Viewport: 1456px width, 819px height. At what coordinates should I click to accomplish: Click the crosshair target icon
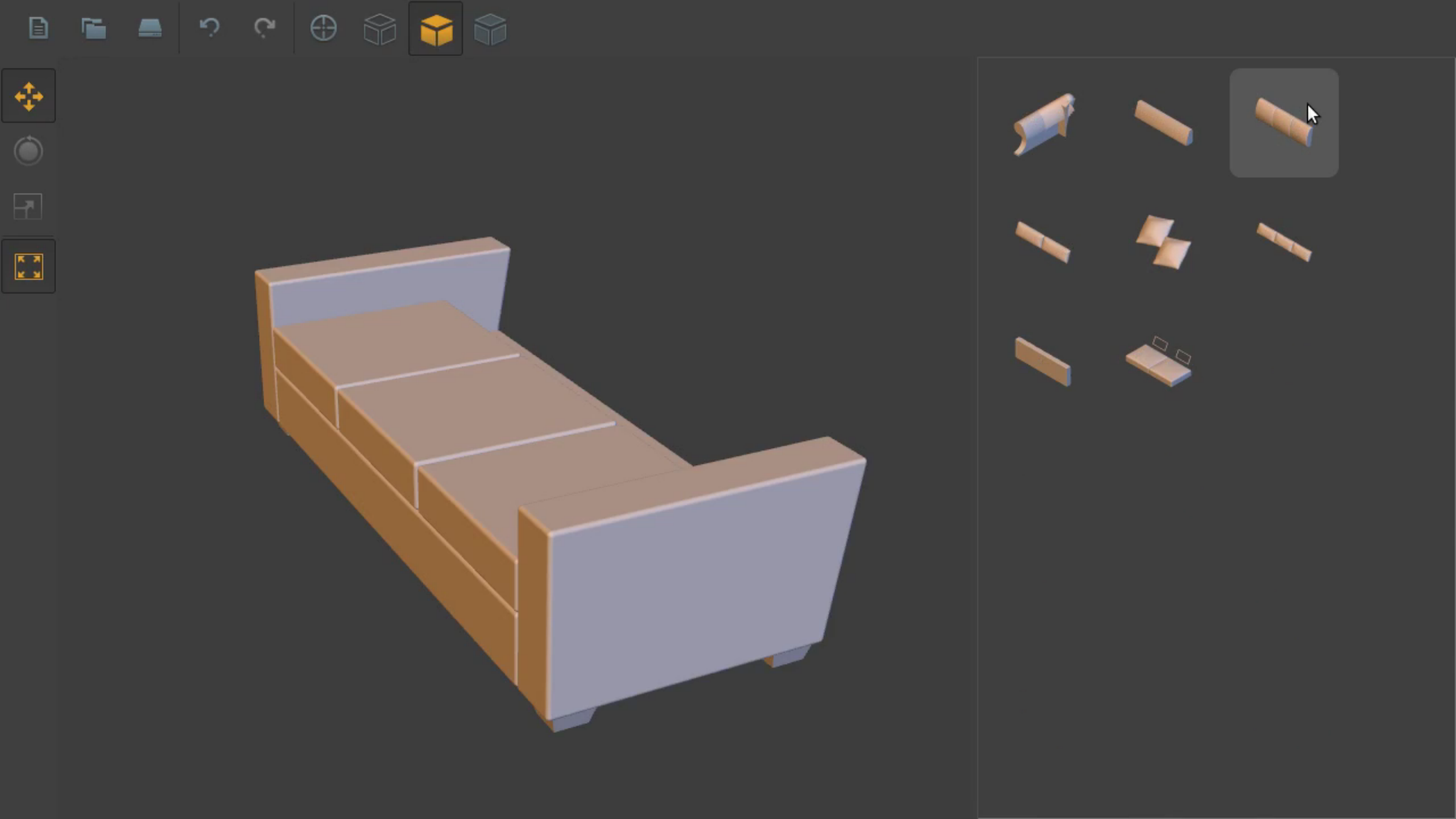click(323, 28)
